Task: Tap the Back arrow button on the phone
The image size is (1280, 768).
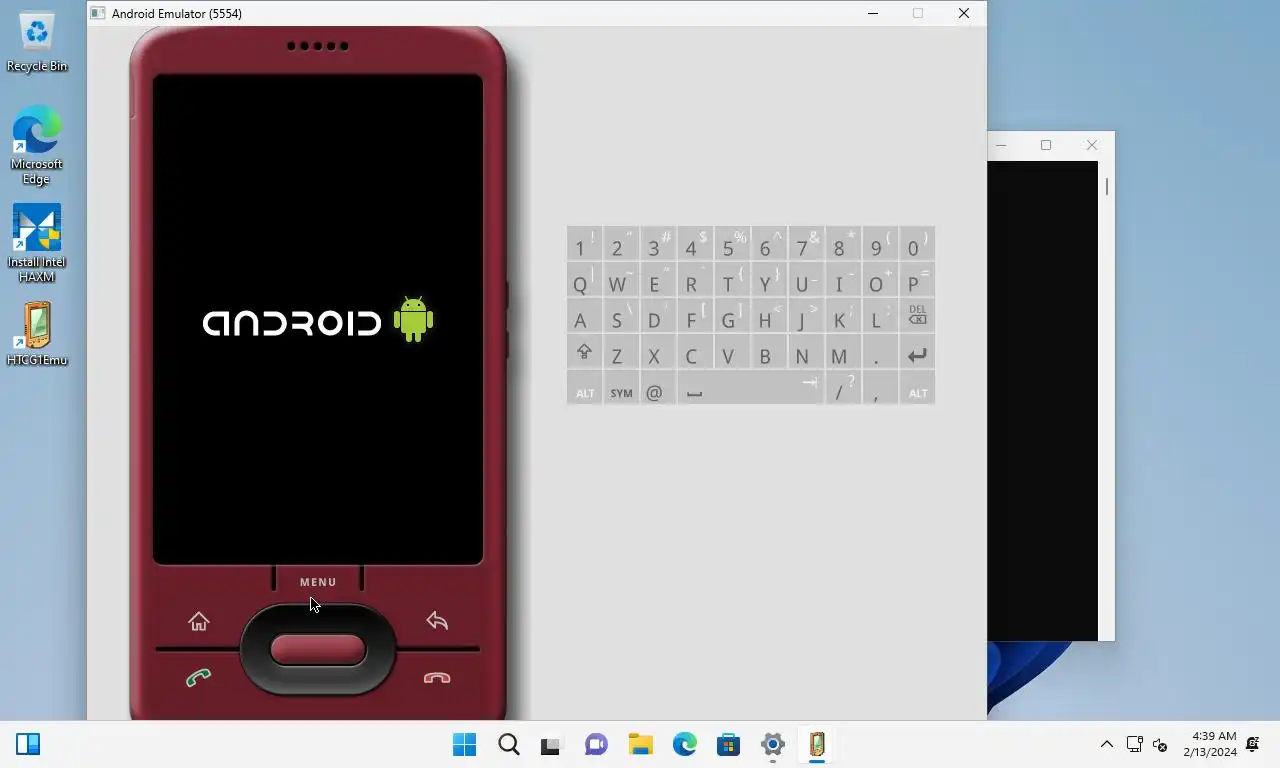Action: [437, 620]
